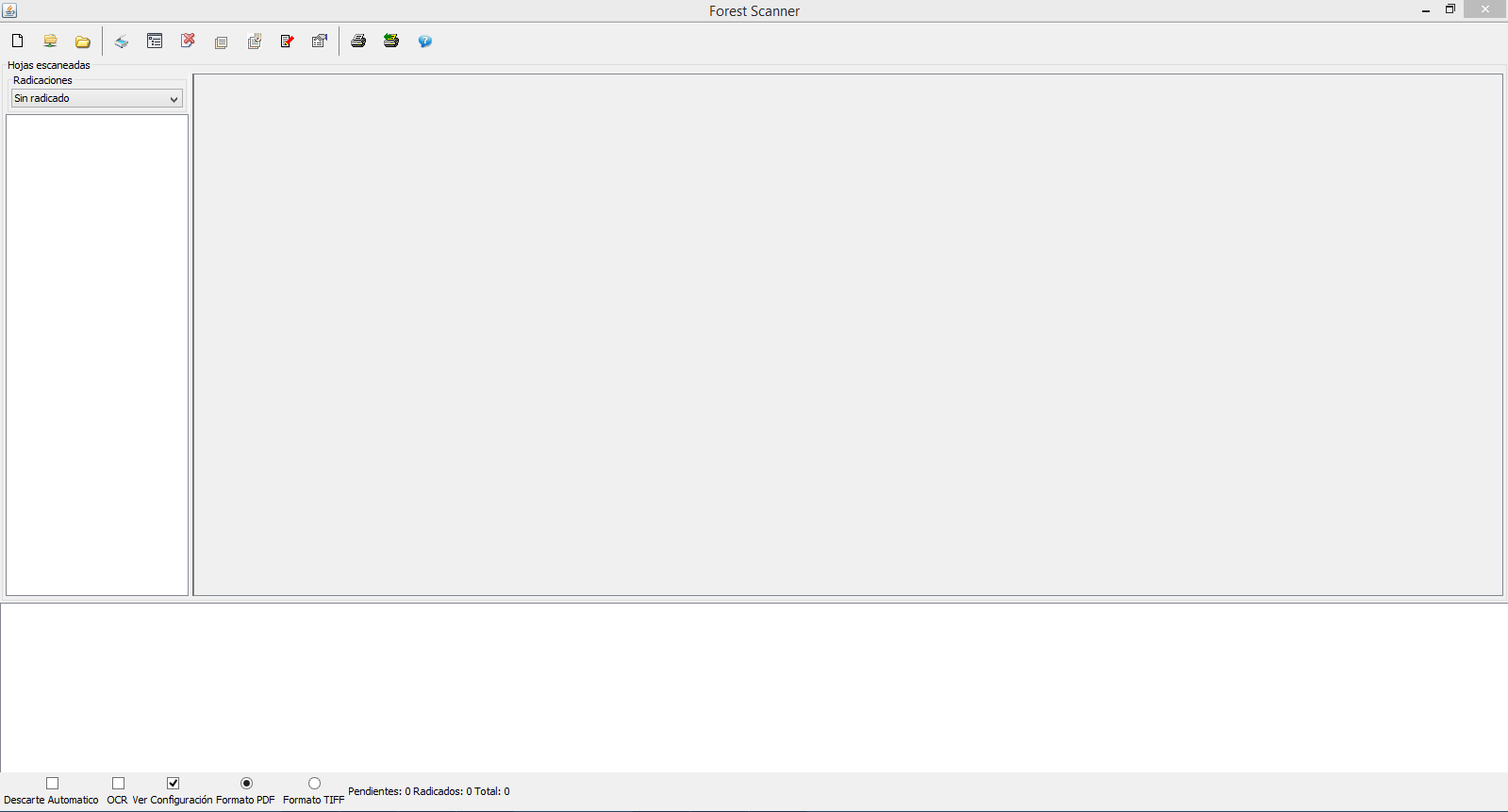Image resolution: width=1508 pixels, height=812 pixels.
Task: Select the Formato TIFF radio button
Action: (x=314, y=783)
